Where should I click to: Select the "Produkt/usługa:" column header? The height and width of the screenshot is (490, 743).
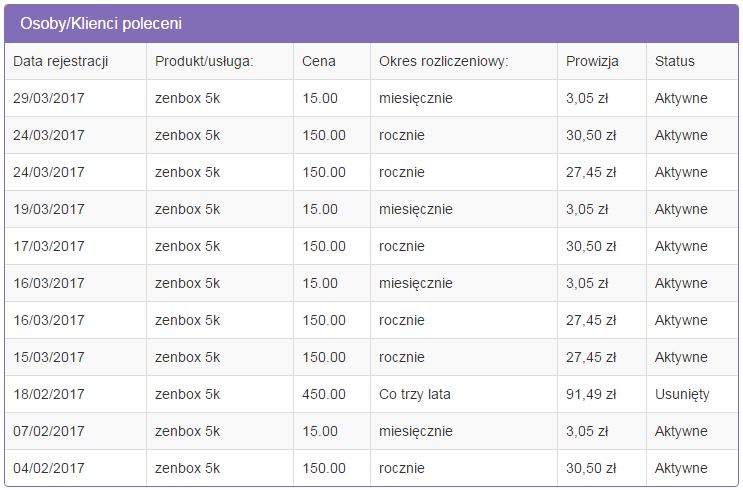(204, 61)
